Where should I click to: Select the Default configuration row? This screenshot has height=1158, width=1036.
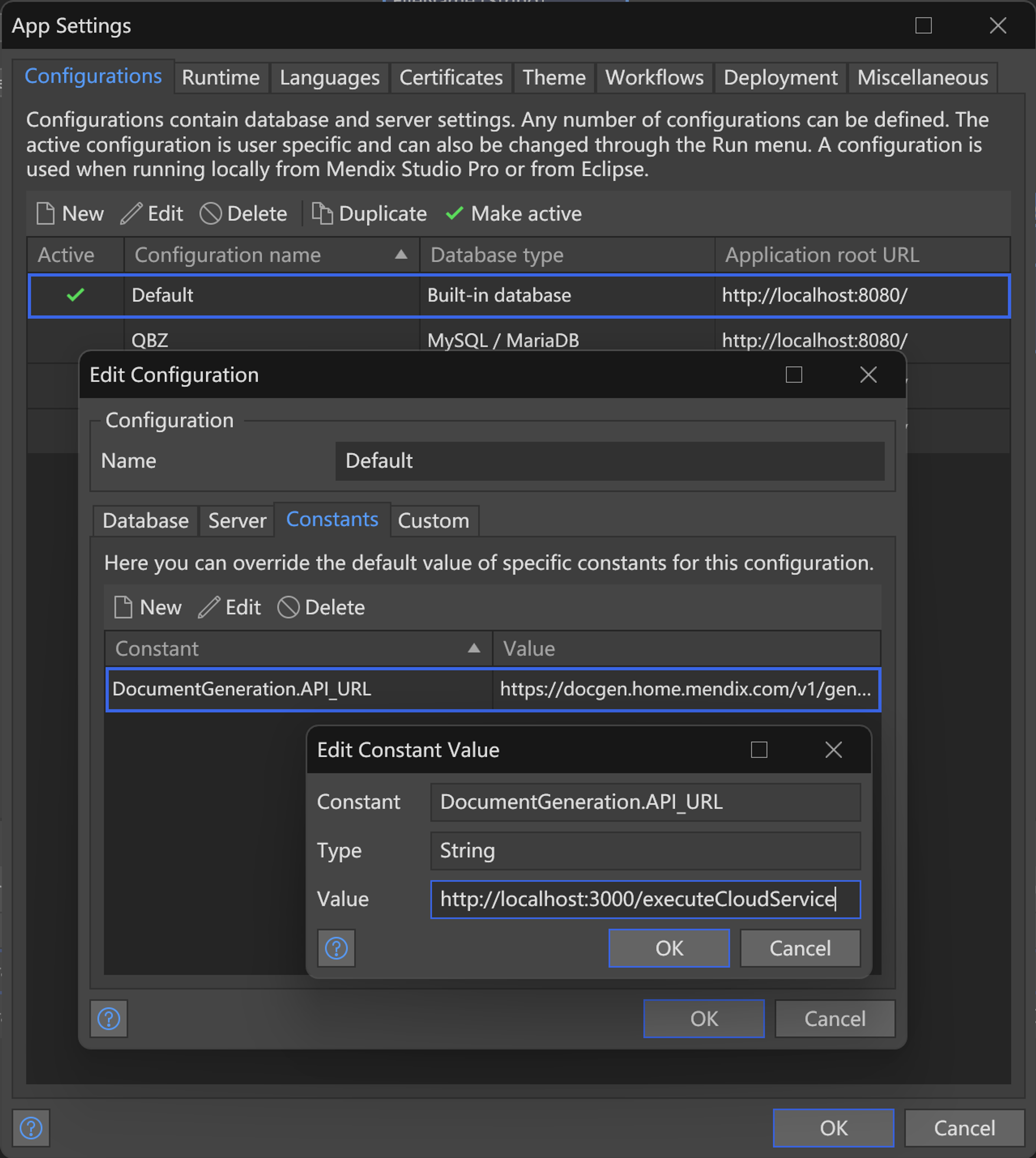519,295
